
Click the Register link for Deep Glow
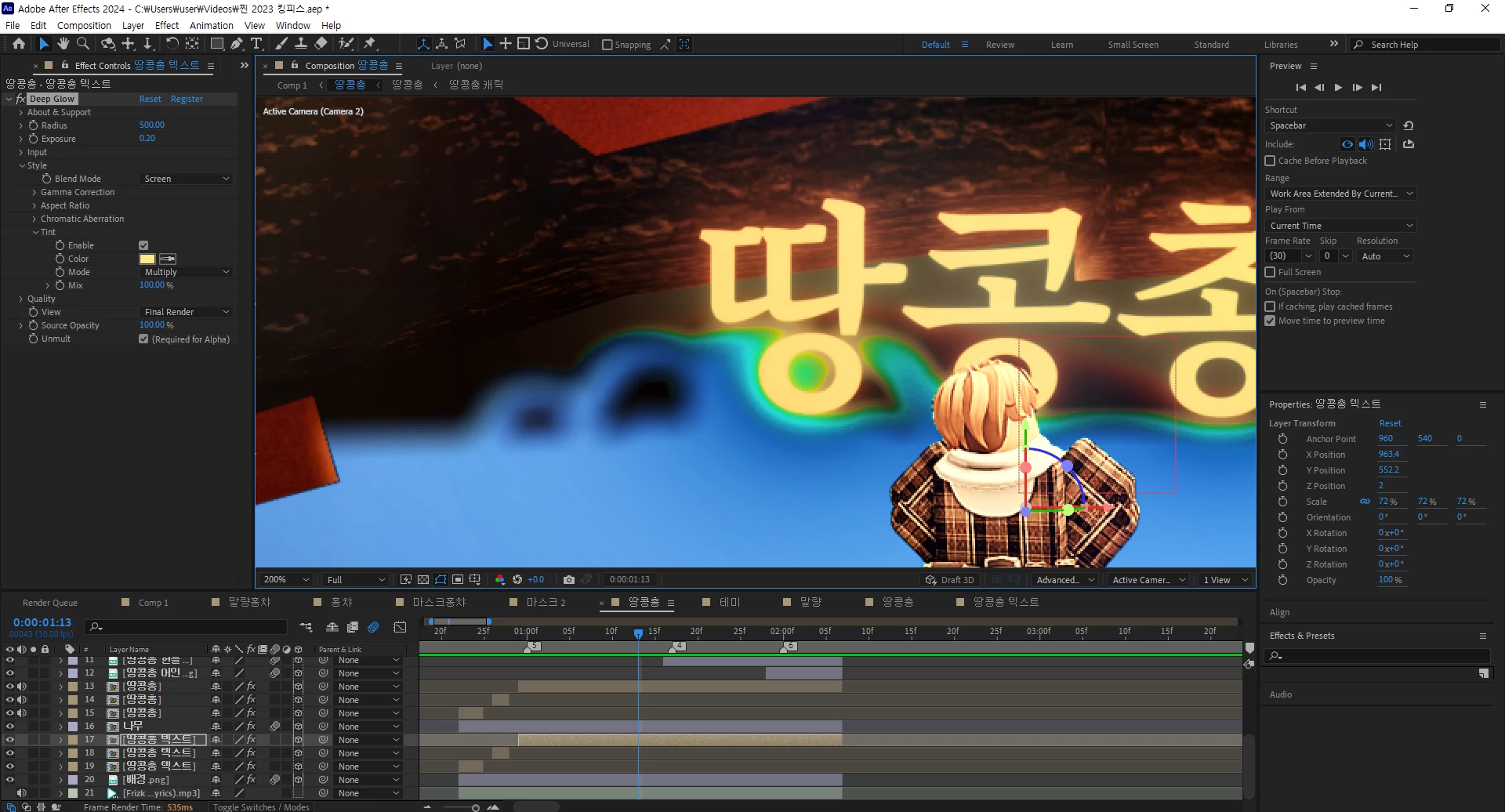tap(187, 99)
